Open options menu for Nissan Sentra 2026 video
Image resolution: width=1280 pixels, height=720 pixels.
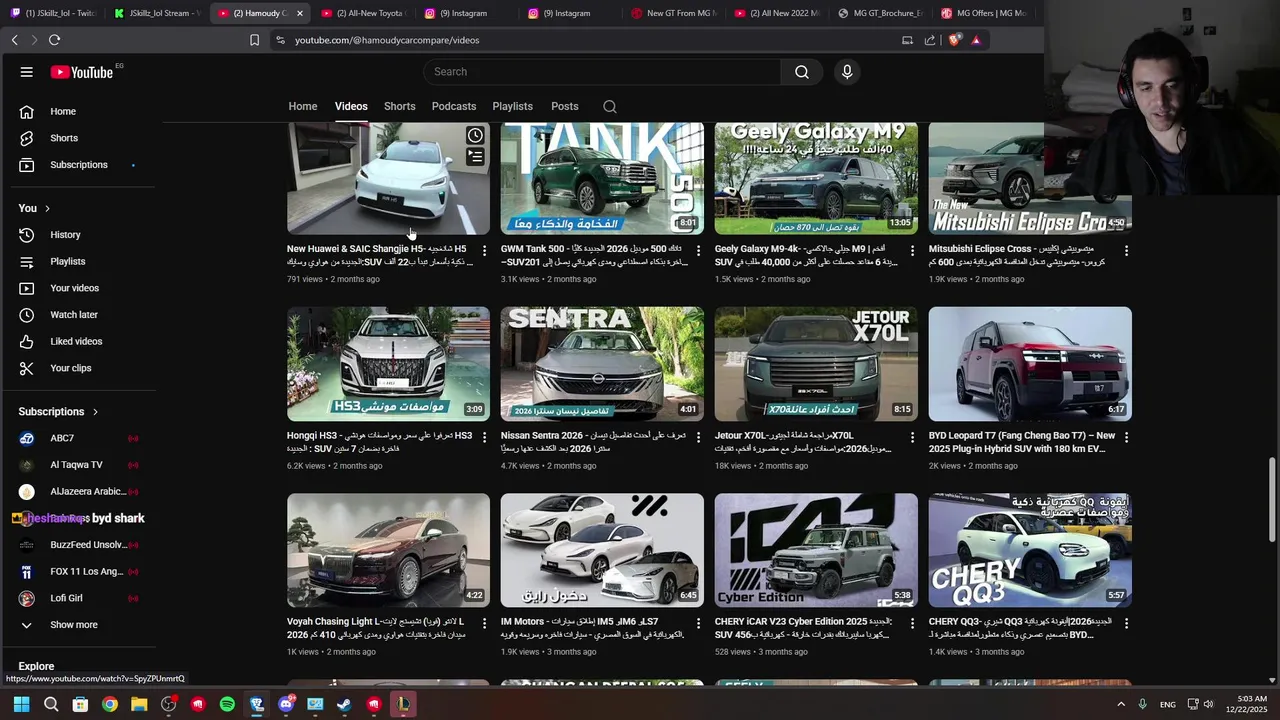coord(699,437)
